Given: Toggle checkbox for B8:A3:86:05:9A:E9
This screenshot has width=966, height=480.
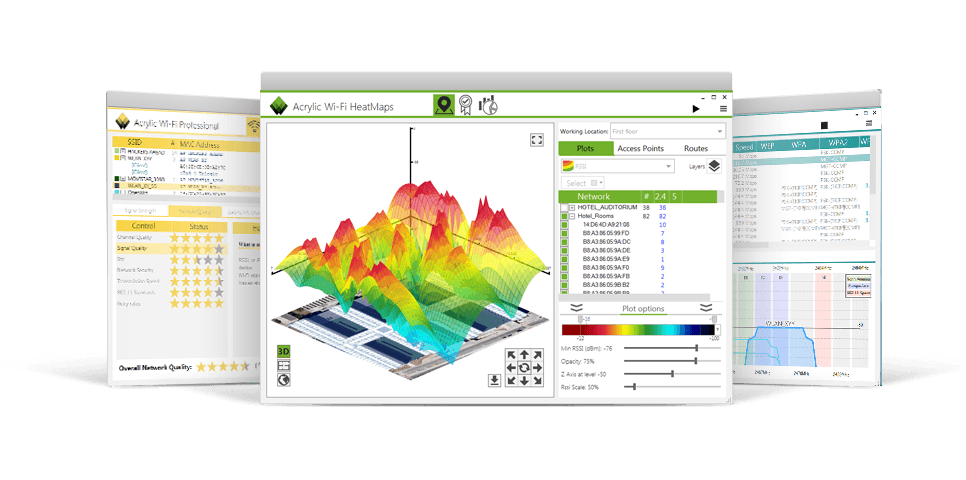Looking at the screenshot, I should click(564, 260).
